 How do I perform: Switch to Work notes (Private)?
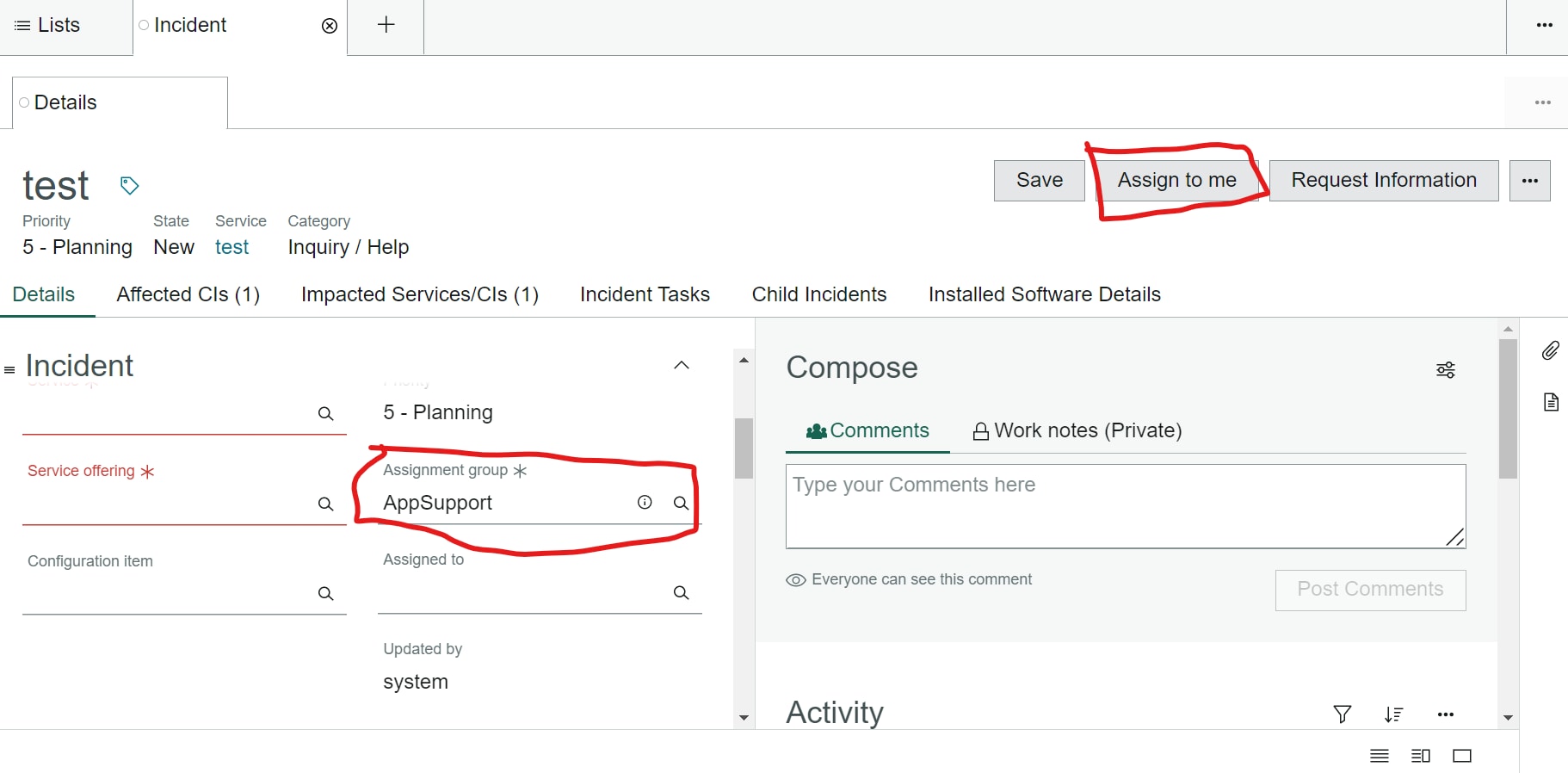tap(1077, 430)
